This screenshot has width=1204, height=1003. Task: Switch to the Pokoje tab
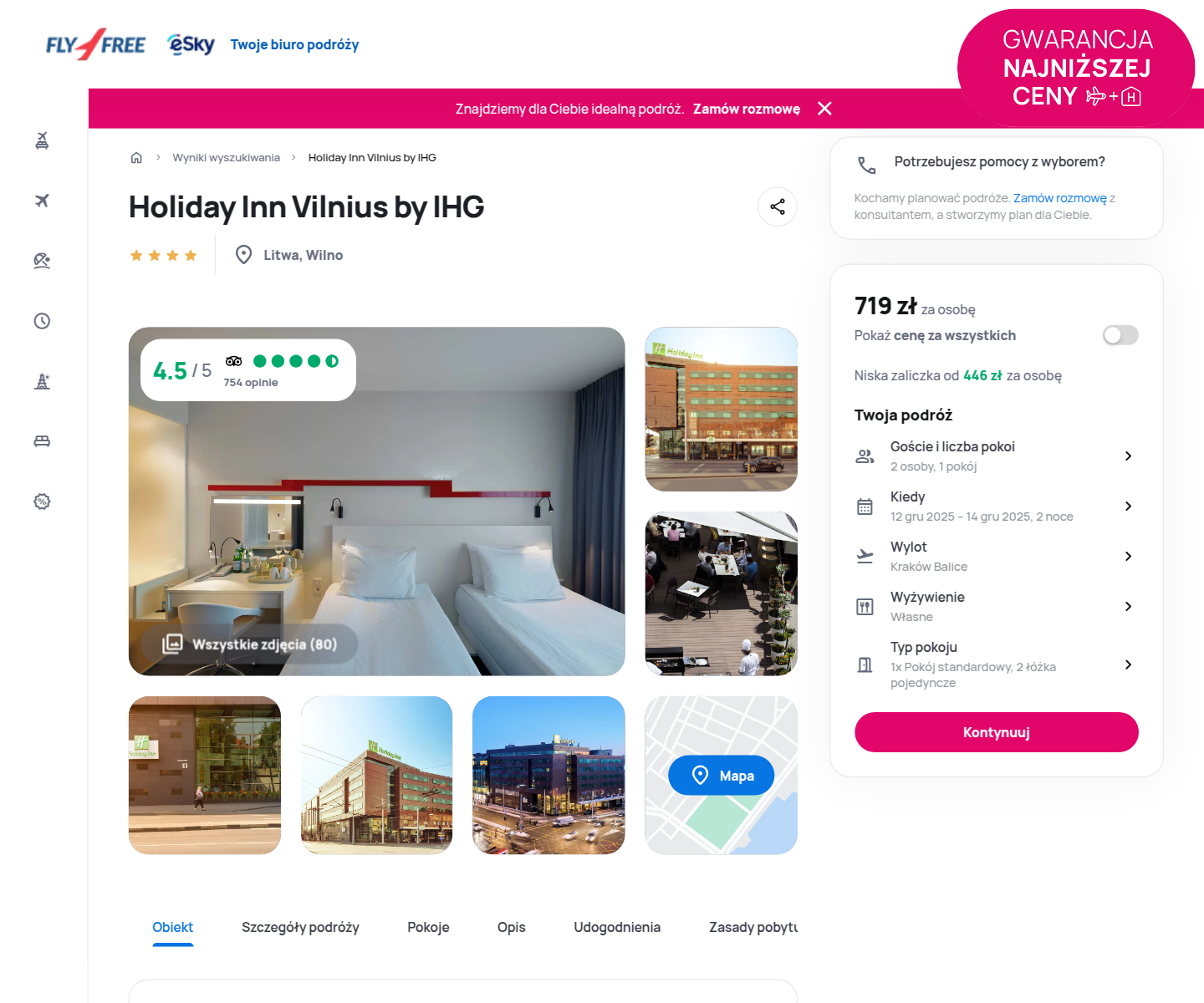point(428,927)
